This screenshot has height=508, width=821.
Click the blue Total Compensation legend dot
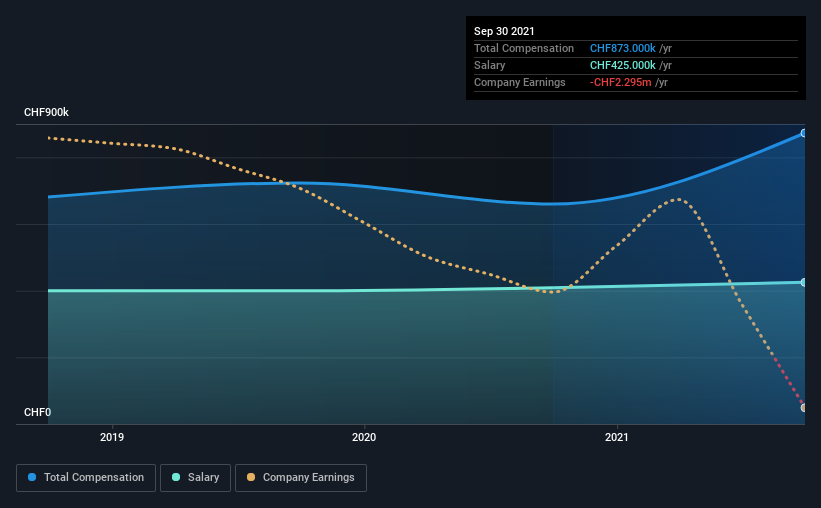pyautogui.click(x=32, y=477)
